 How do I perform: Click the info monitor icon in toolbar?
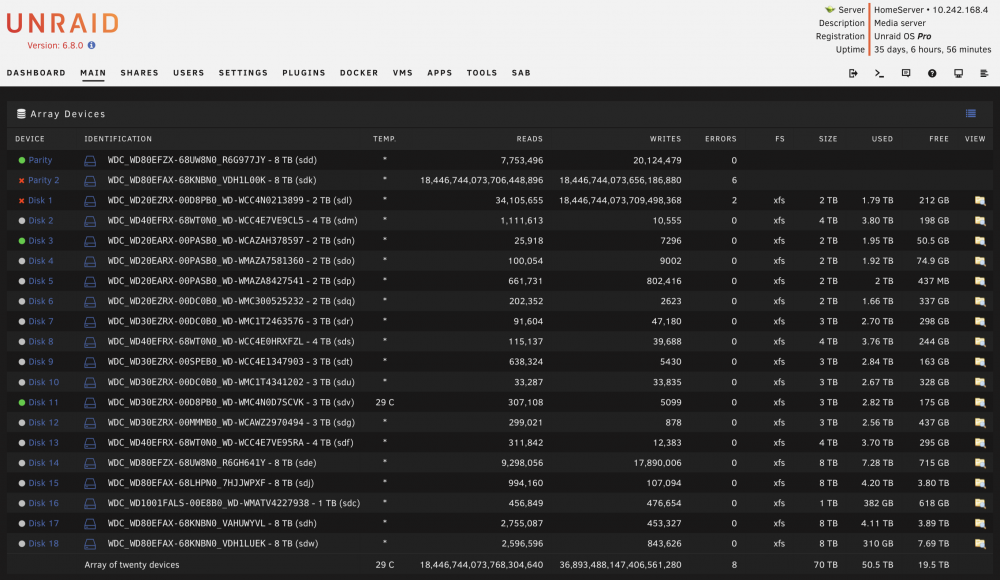(x=958, y=73)
